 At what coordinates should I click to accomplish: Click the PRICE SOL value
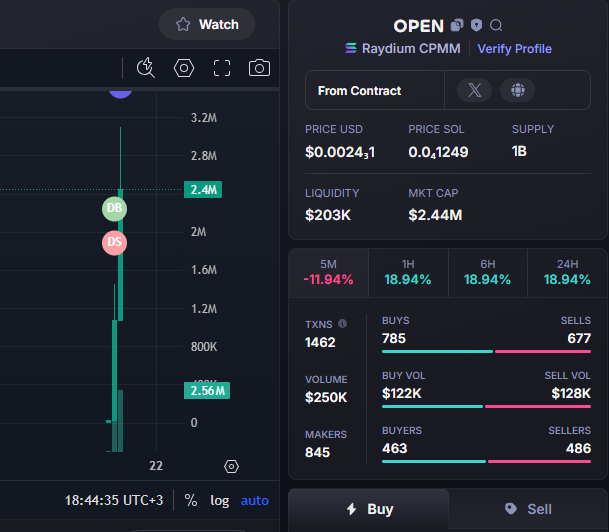(x=438, y=152)
